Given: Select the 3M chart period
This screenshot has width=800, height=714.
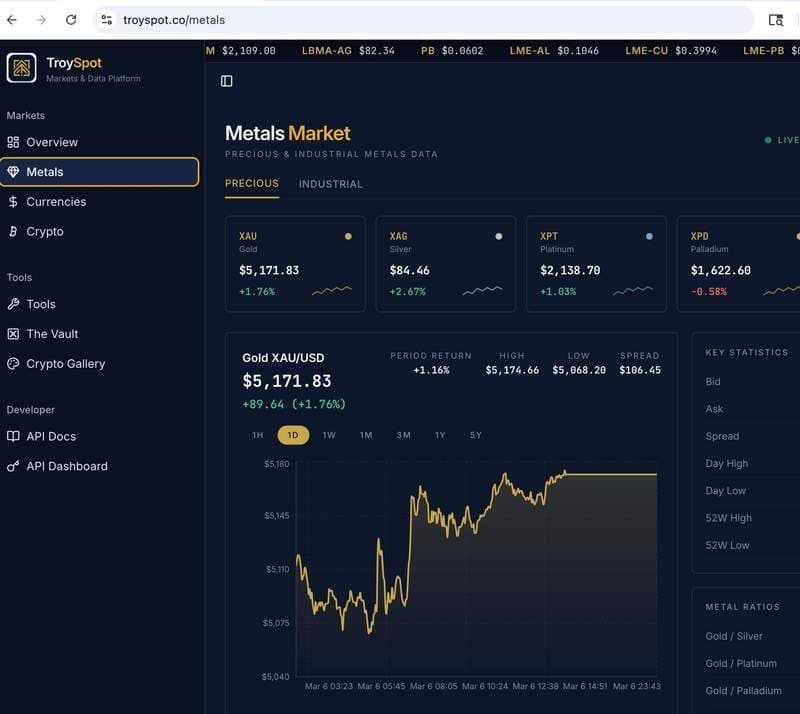Looking at the screenshot, I should pos(403,435).
